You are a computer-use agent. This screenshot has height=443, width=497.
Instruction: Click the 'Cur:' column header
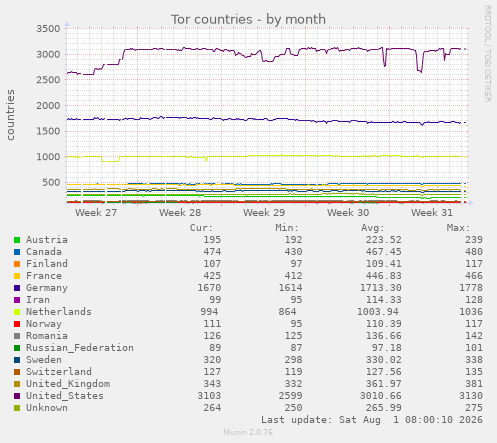201,228
